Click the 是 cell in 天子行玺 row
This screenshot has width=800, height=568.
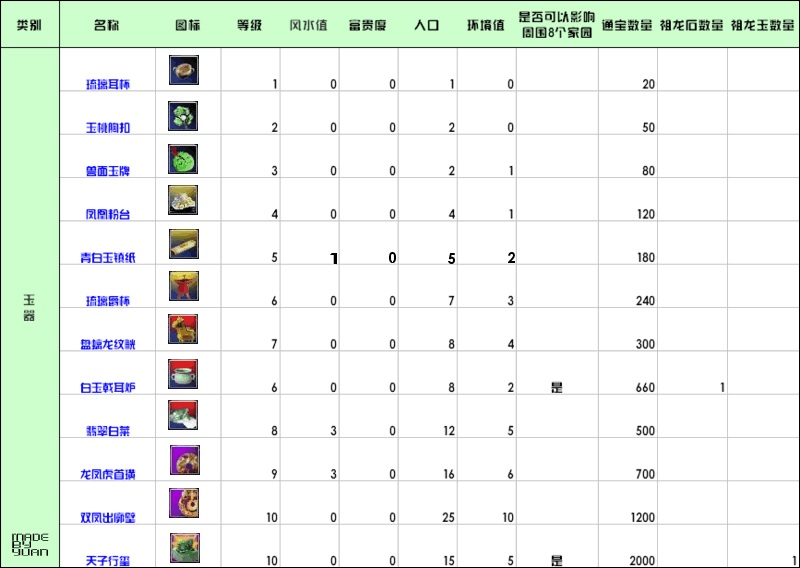click(x=557, y=561)
